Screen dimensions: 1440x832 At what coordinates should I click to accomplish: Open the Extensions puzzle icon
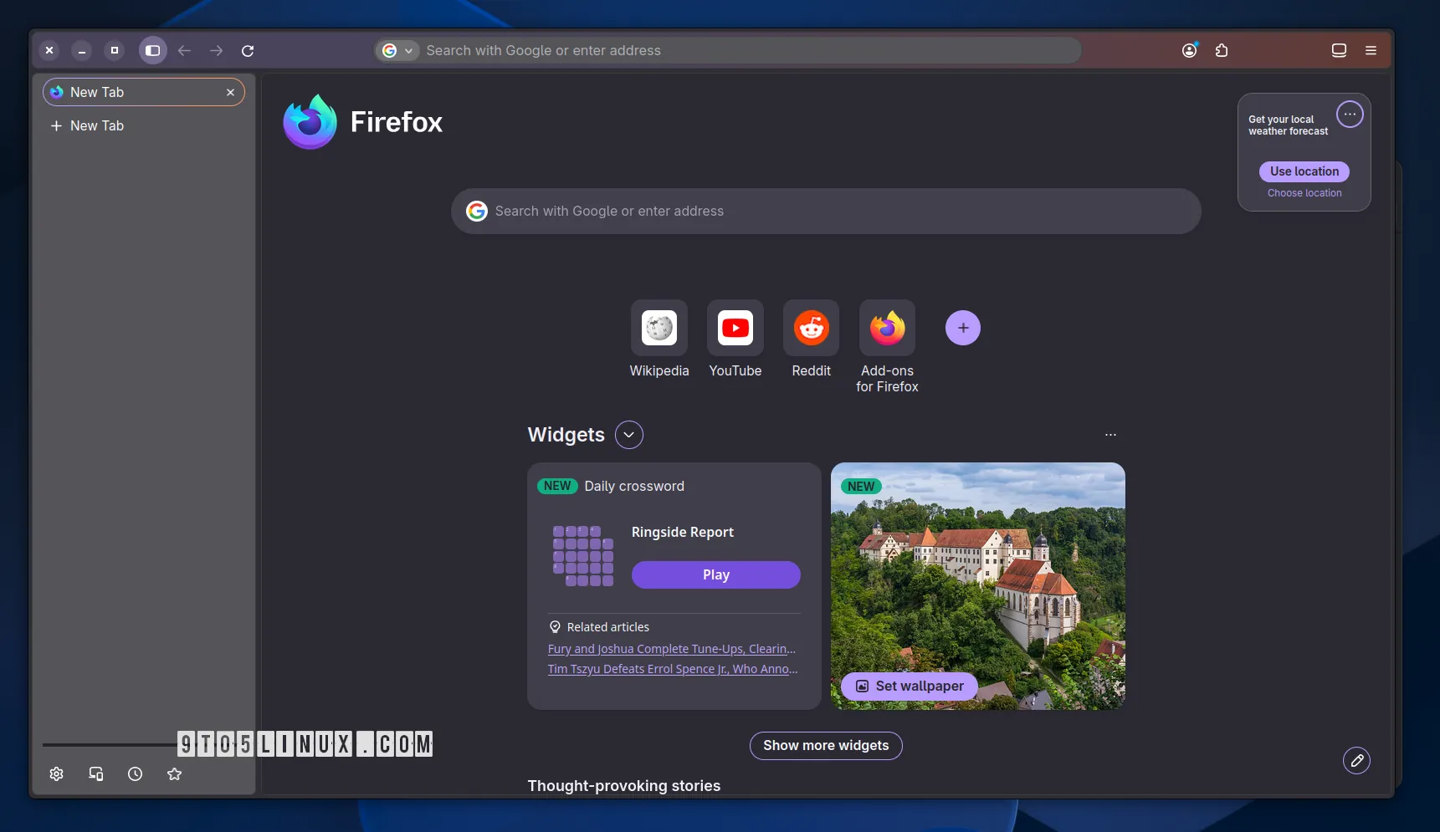coord(1221,50)
